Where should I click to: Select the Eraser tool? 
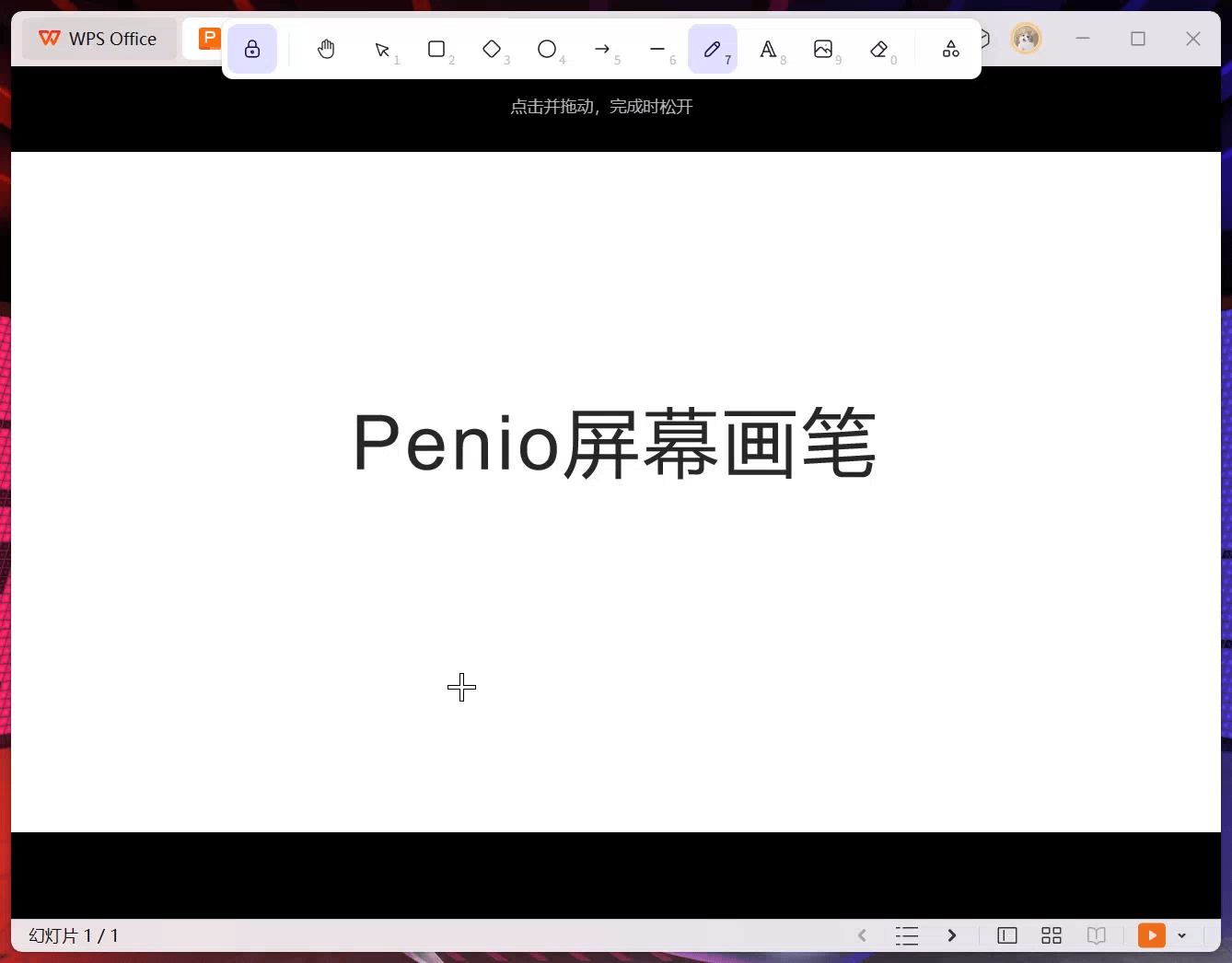(878, 50)
